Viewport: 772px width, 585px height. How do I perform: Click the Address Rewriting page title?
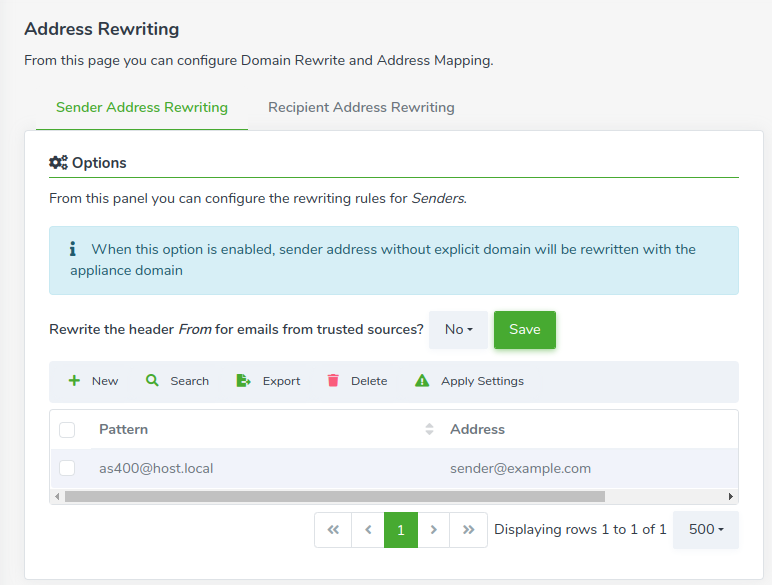(102, 29)
